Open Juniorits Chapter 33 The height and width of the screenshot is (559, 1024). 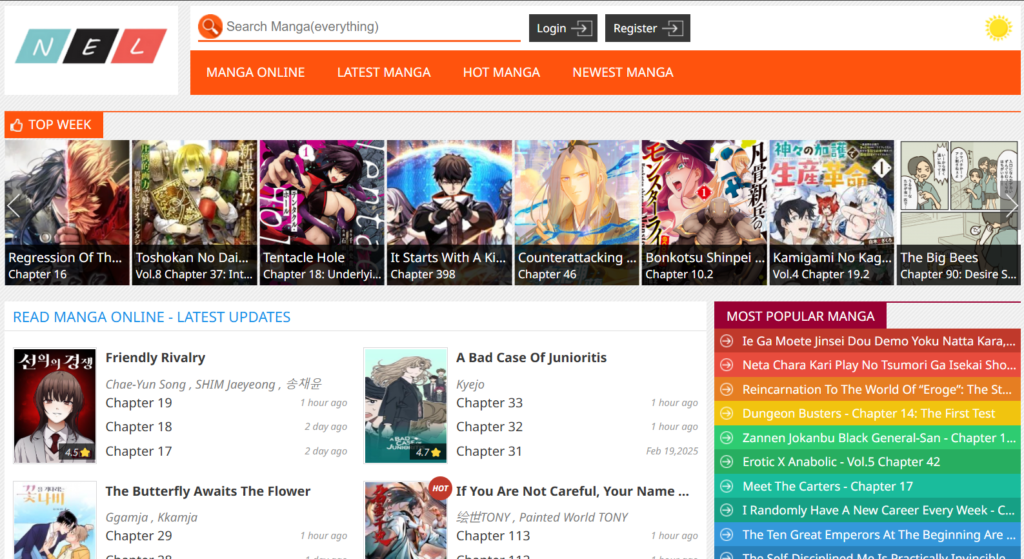coord(489,403)
